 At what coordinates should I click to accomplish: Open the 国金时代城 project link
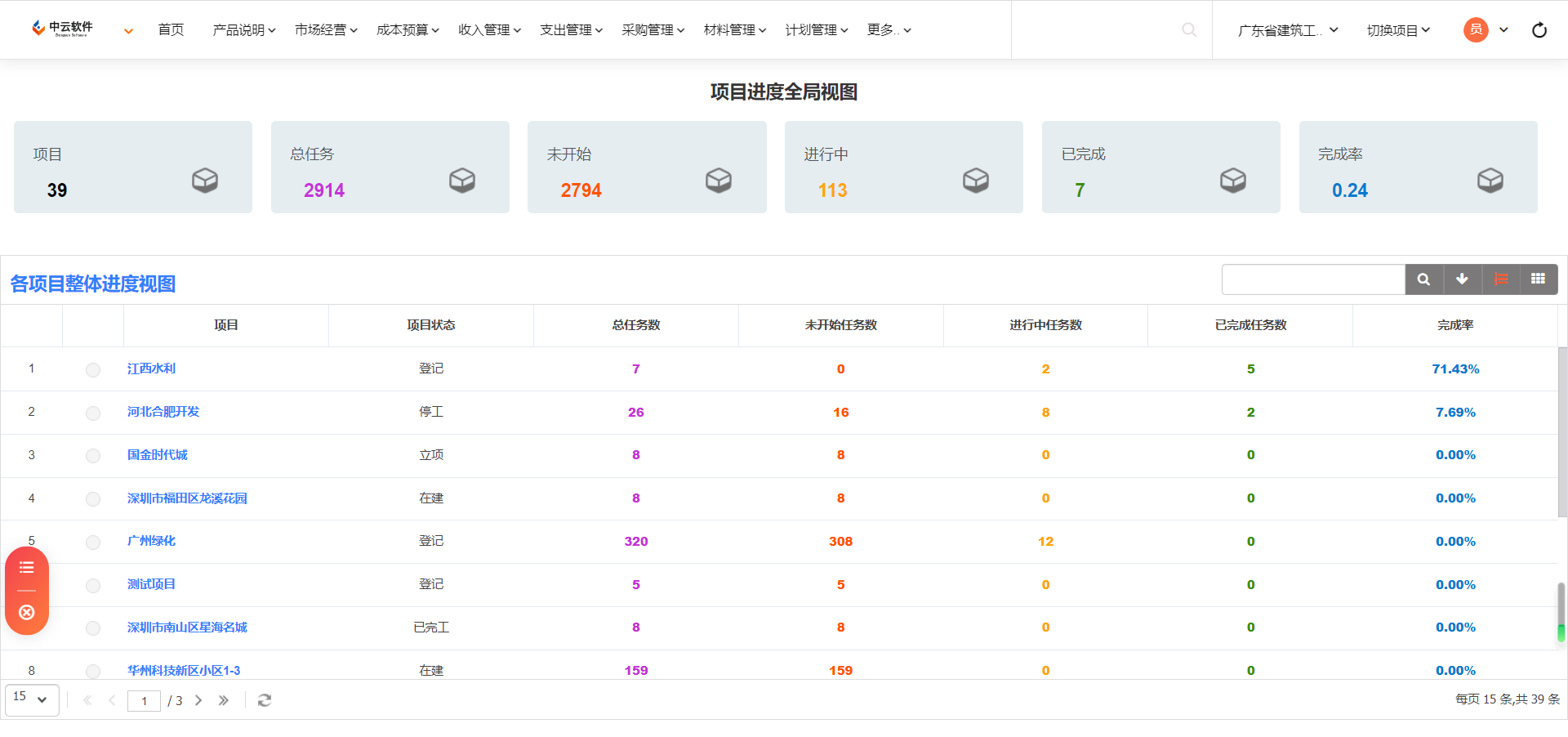coord(157,455)
